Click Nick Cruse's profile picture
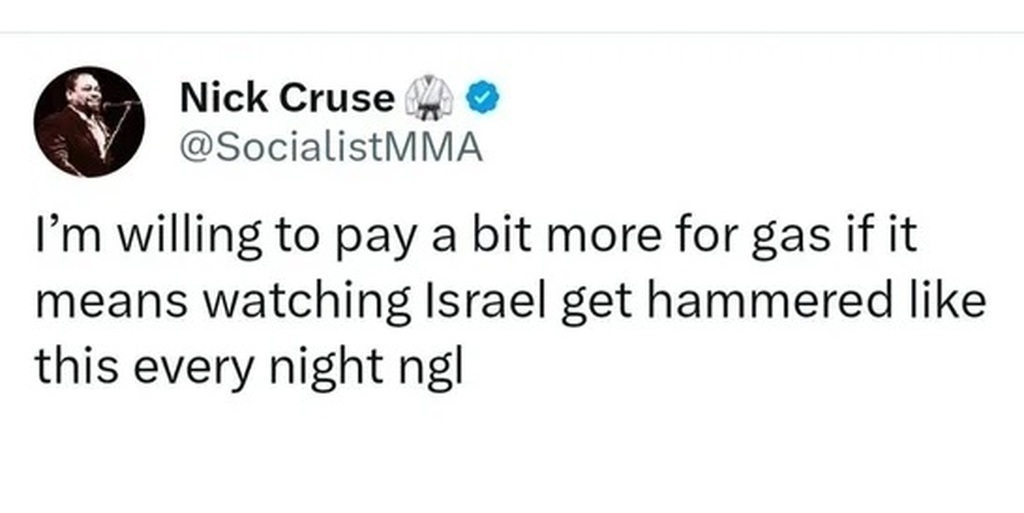This screenshot has height=513, width=1024. pos(90,123)
